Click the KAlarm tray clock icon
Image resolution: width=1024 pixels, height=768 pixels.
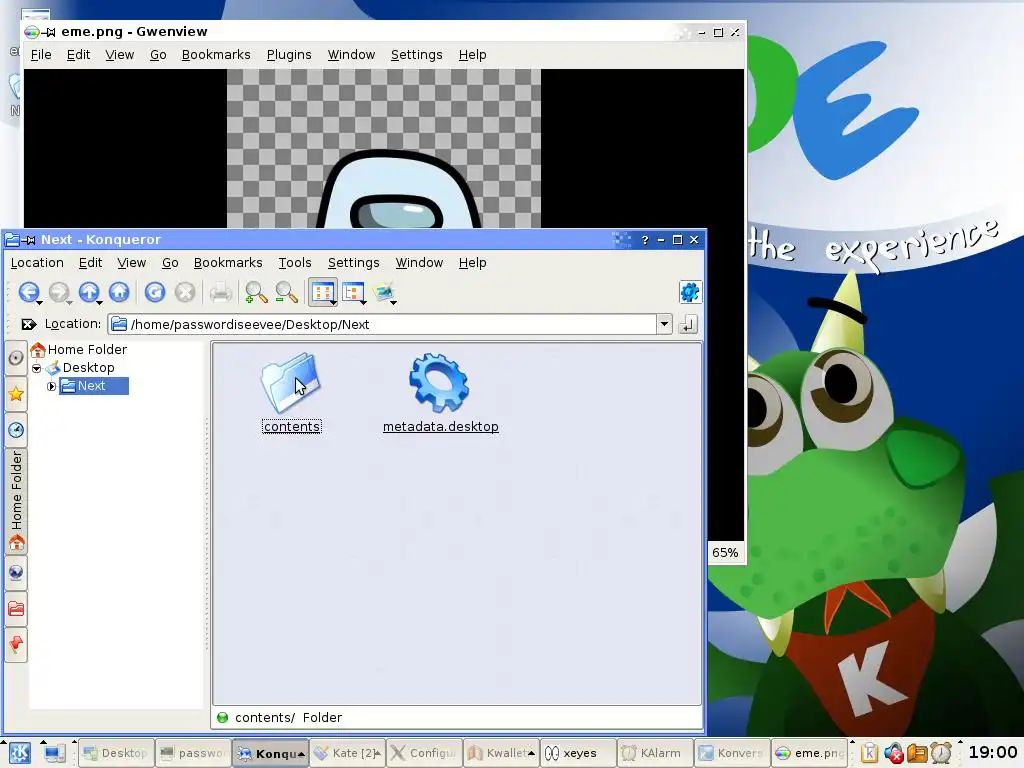pos(941,753)
